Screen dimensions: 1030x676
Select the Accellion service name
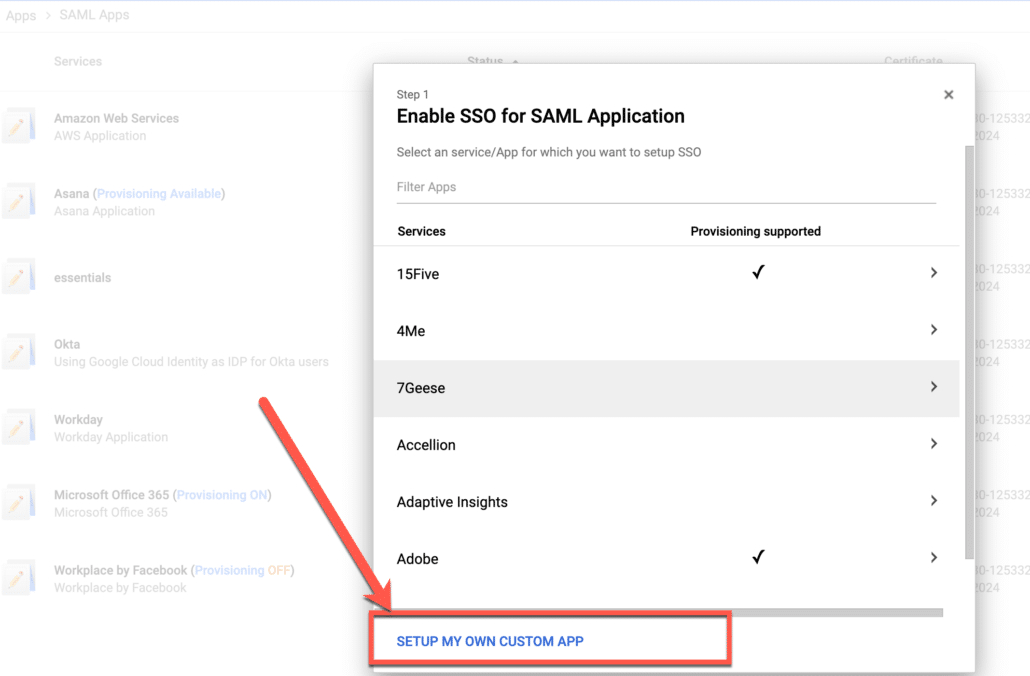pos(426,445)
